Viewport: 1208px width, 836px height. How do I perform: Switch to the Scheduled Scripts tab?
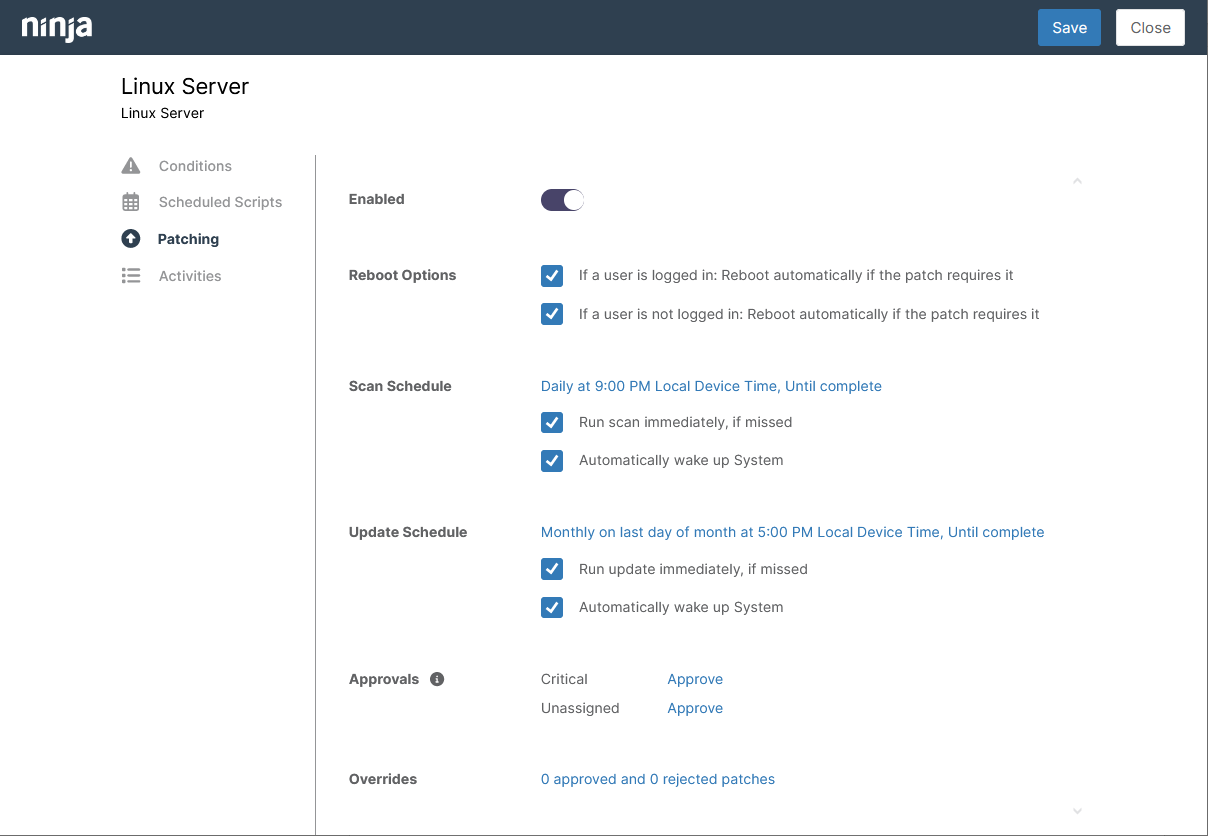(220, 202)
